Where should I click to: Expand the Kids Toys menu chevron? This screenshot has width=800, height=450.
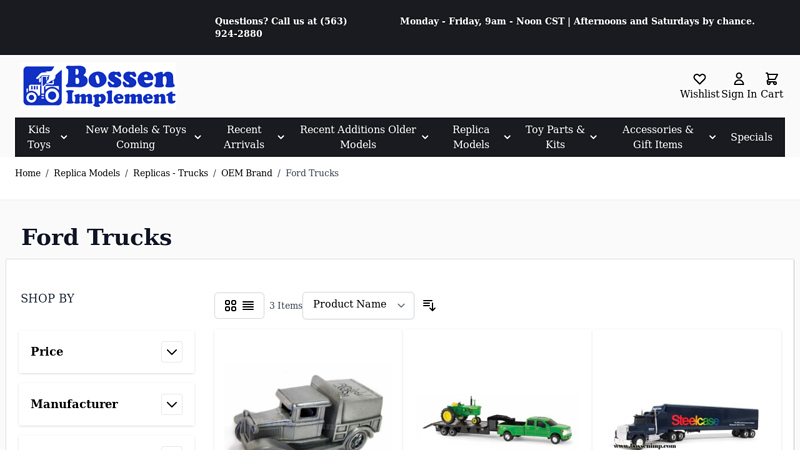(x=64, y=137)
